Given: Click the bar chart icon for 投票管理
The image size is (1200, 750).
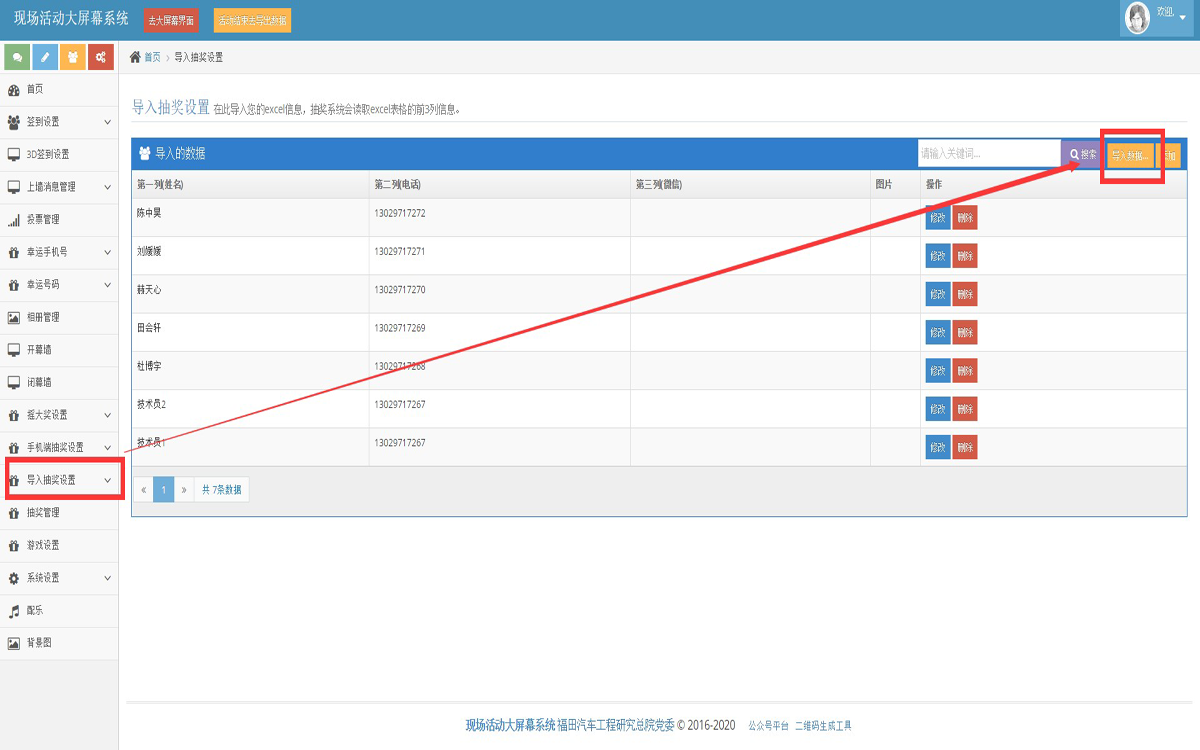Looking at the screenshot, I should 14,220.
